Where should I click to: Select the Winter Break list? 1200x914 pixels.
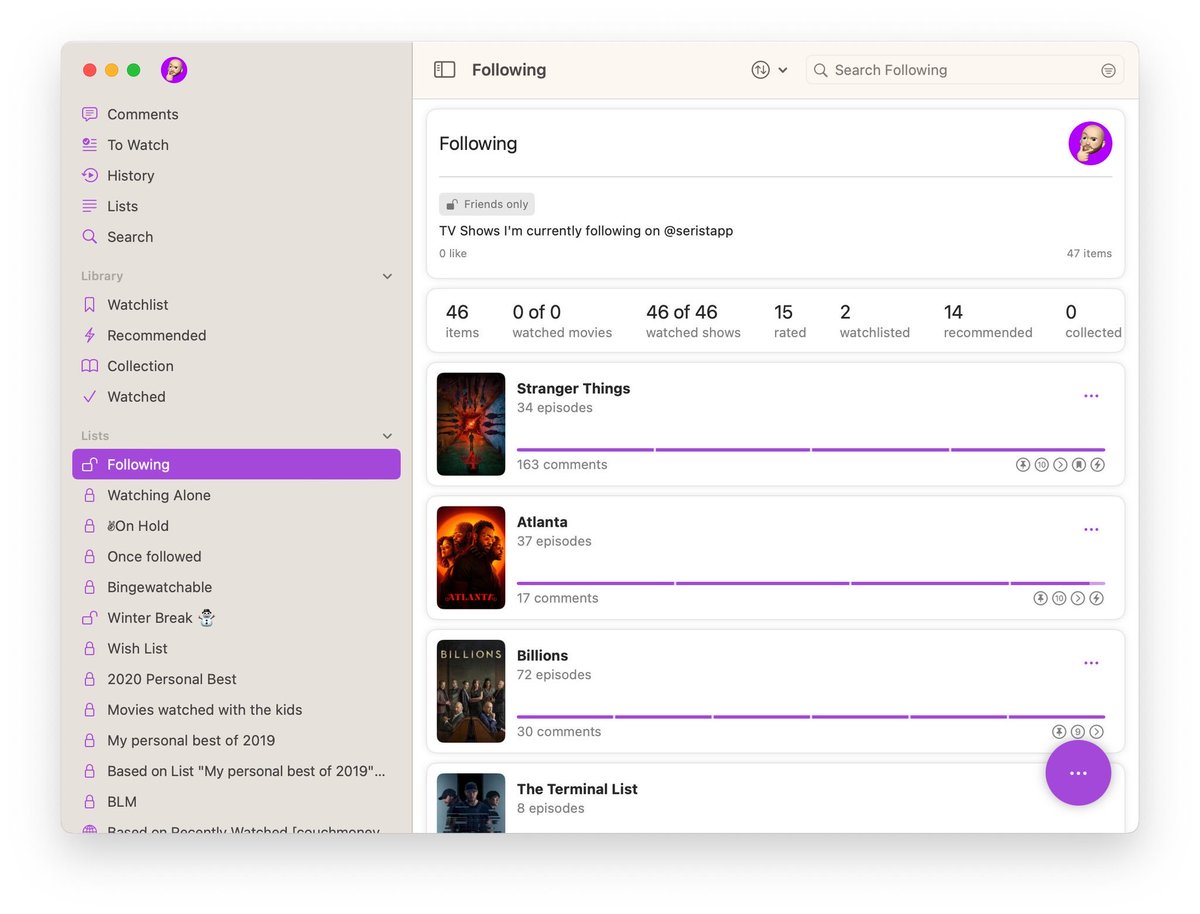[236, 618]
